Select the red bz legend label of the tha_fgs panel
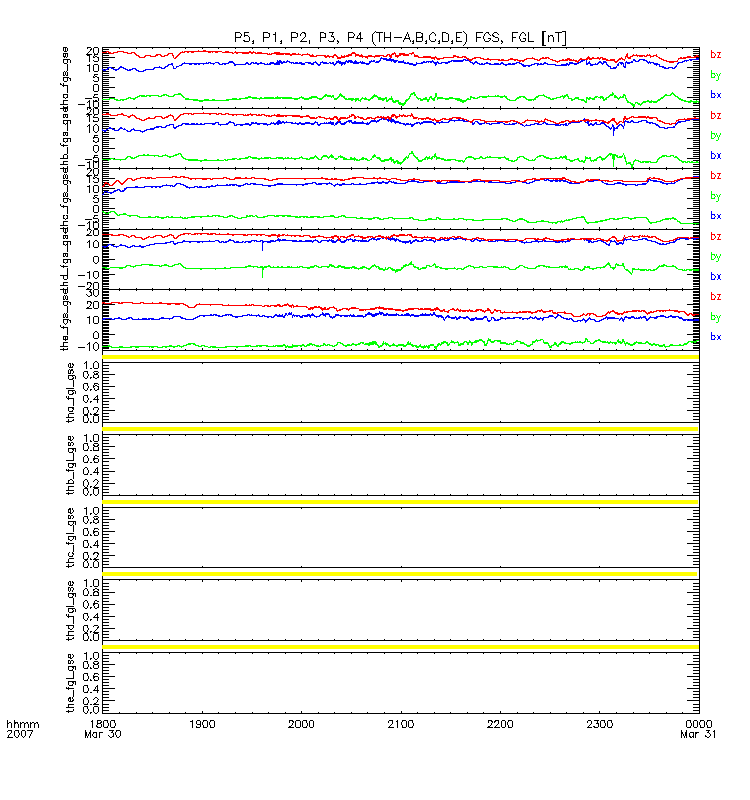This screenshot has width=750, height=800. [x=715, y=55]
